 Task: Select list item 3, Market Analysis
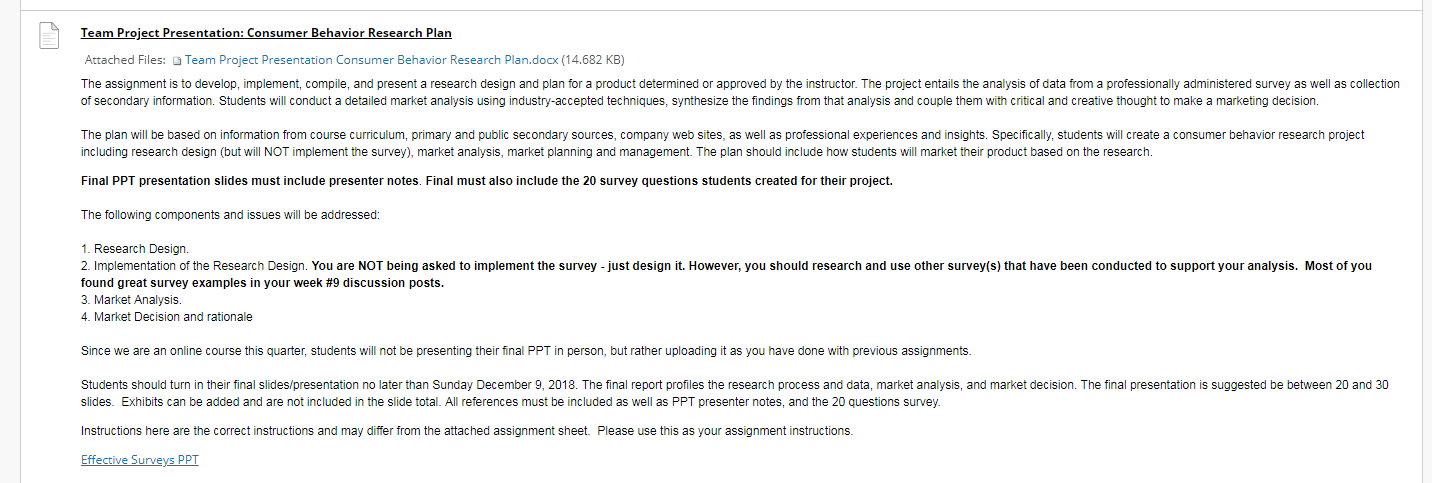131,300
